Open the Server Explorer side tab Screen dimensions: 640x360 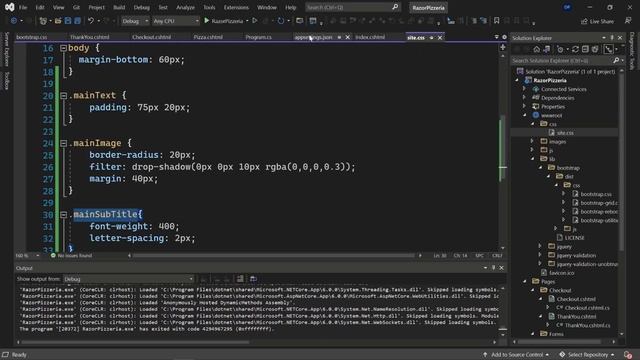7,49
